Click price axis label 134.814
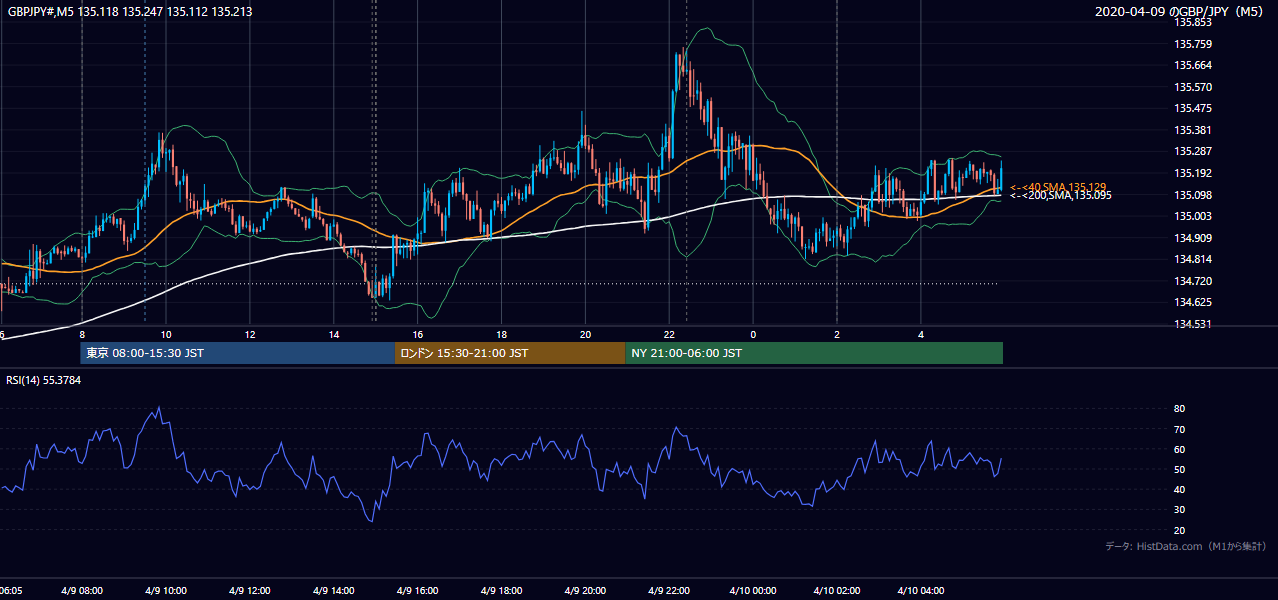Image resolution: width=1278 pixels, height=600 pixels. click(x=1193, y=259)
